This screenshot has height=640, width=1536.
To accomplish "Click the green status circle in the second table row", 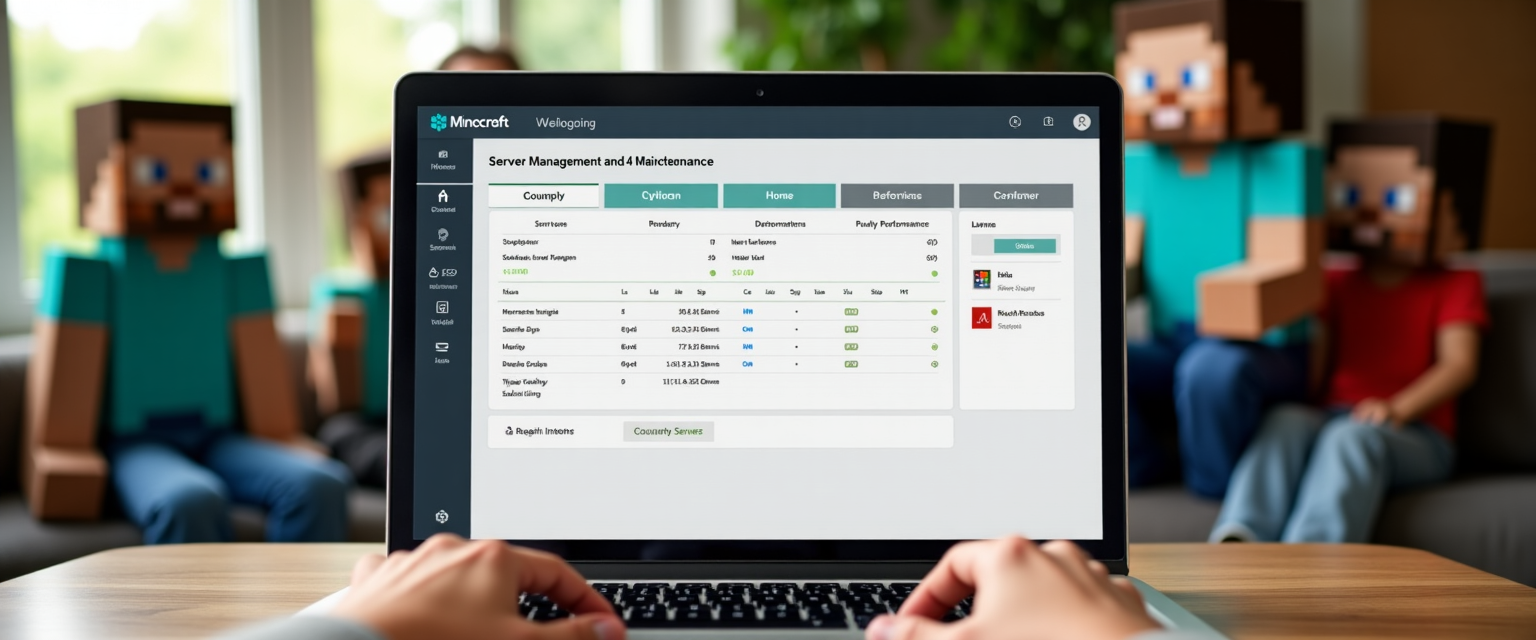I will point(934,329).
